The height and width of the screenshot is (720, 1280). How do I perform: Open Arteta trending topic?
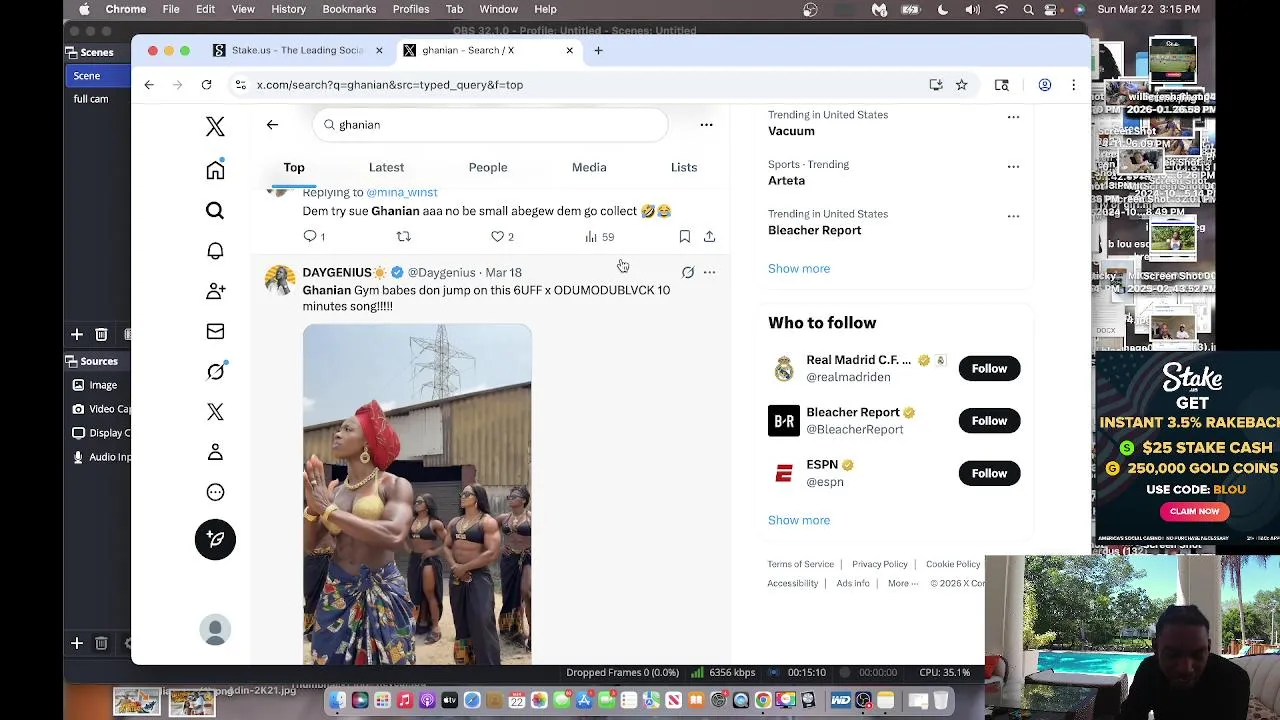click(786, 181)
